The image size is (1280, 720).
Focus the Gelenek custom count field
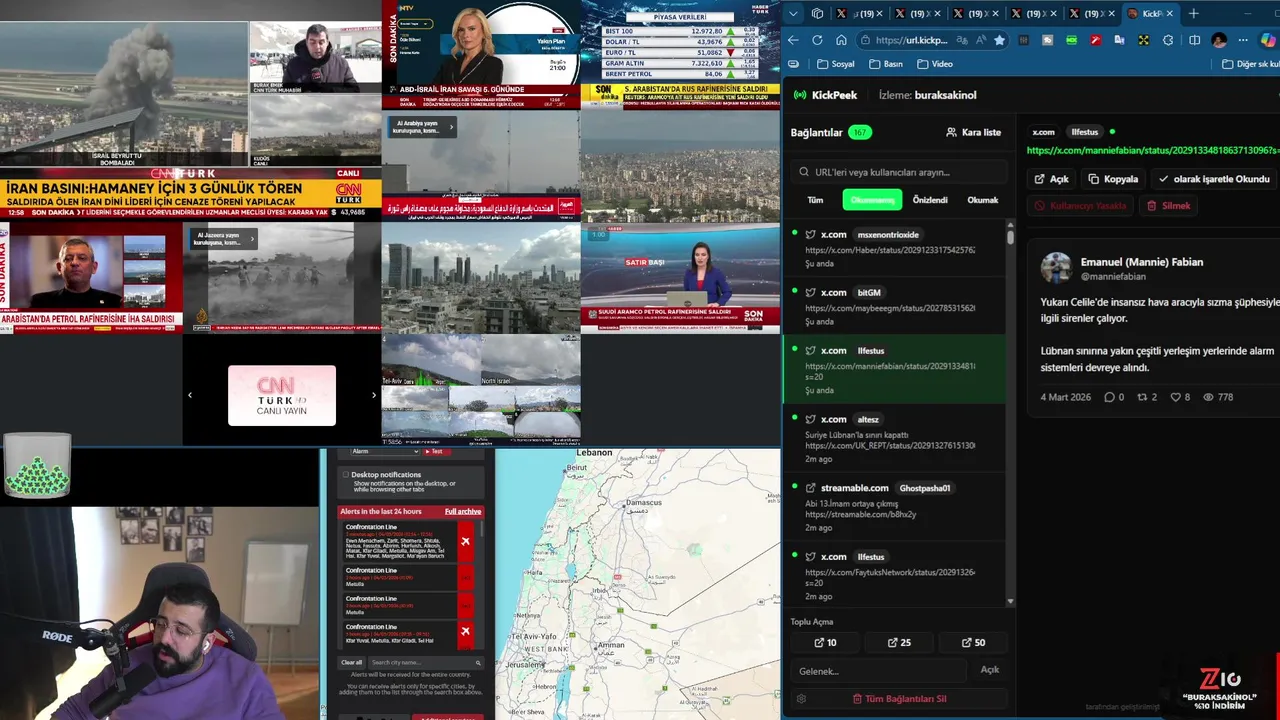coord(878,670)
